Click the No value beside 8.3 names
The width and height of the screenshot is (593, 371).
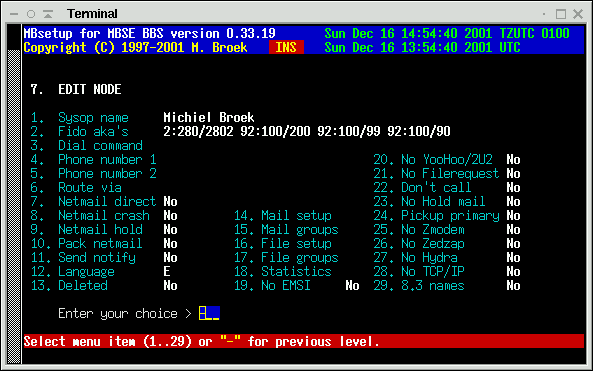pyautogui.click(x=514, y=285)
